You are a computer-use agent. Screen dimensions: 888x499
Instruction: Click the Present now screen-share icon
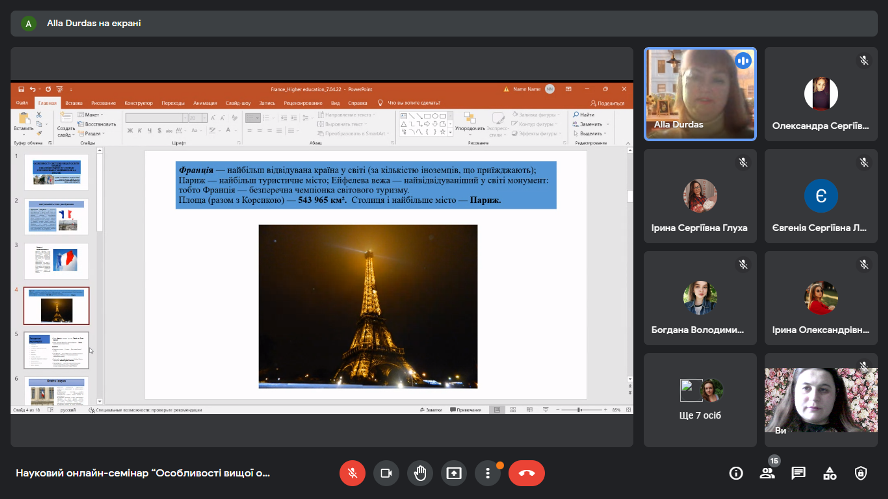[x=453, y=473]
